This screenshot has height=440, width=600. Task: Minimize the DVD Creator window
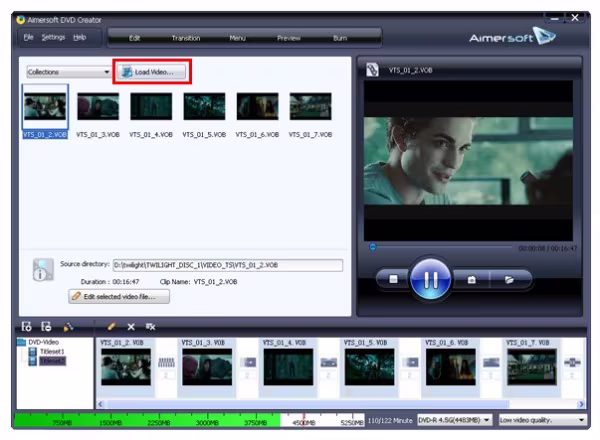click(x=554, y=18)
